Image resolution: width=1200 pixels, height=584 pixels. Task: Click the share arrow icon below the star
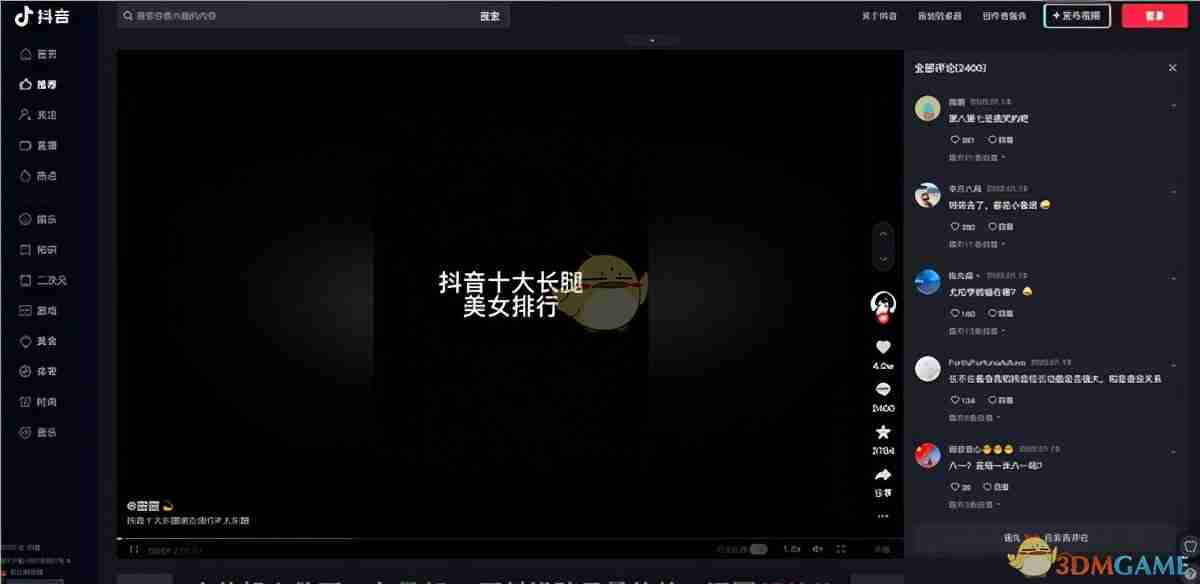[x=882, y=475]
